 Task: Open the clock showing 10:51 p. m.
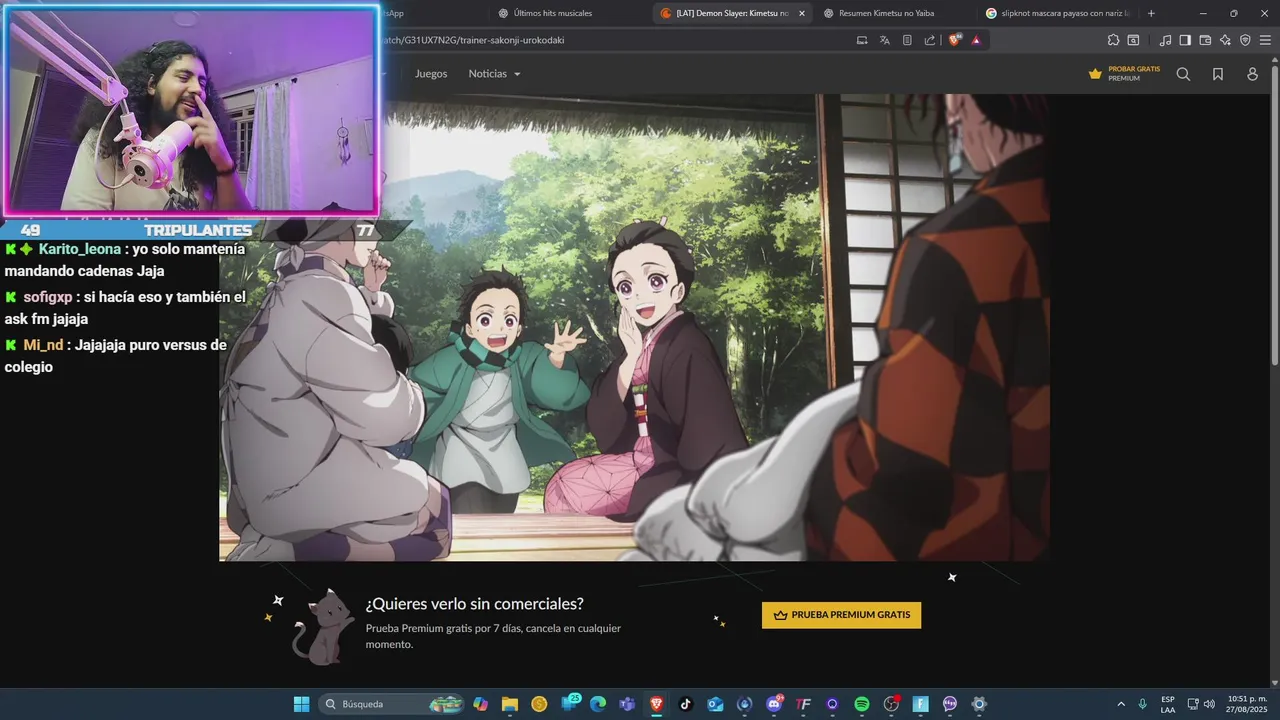pos(1247,704)
